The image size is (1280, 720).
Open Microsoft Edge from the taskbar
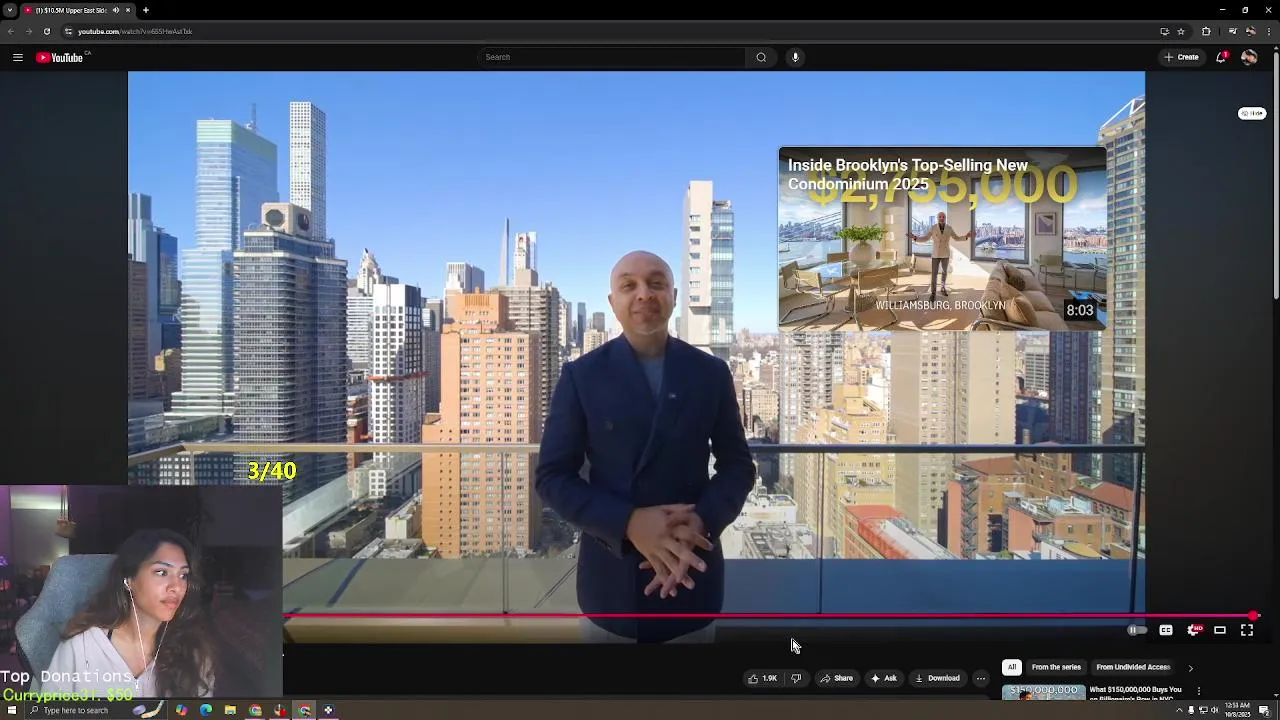click(205, 710)
